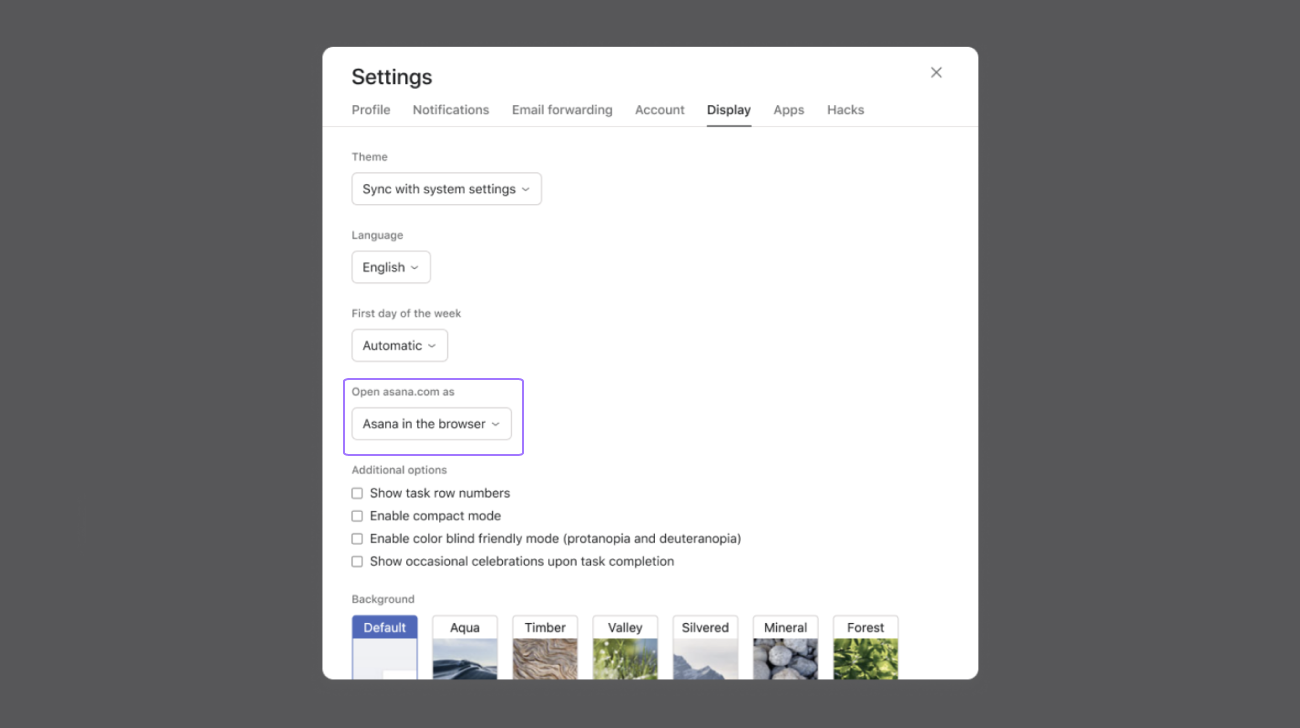This screenshot has width=1300, height=728.
Task: Select the Aqua background
Action: point(464,645)
